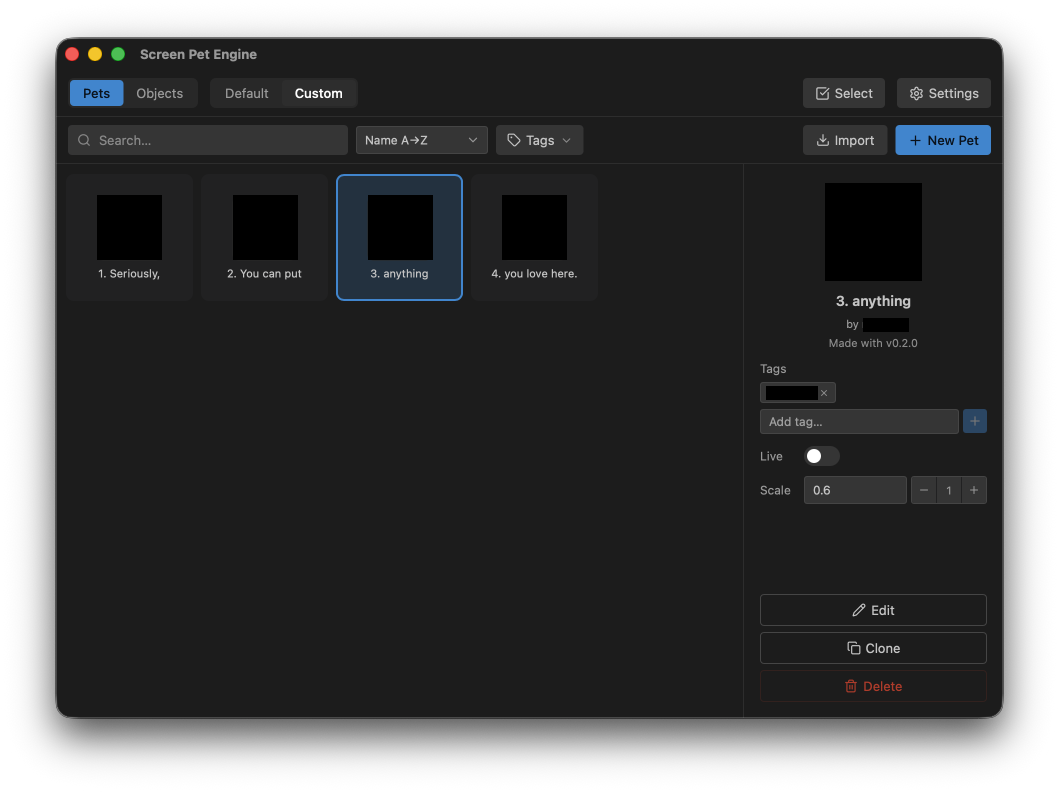Delete the selected pet
Image resolution: width=1059 pixels, height=792 pixels.
point(873,686)
